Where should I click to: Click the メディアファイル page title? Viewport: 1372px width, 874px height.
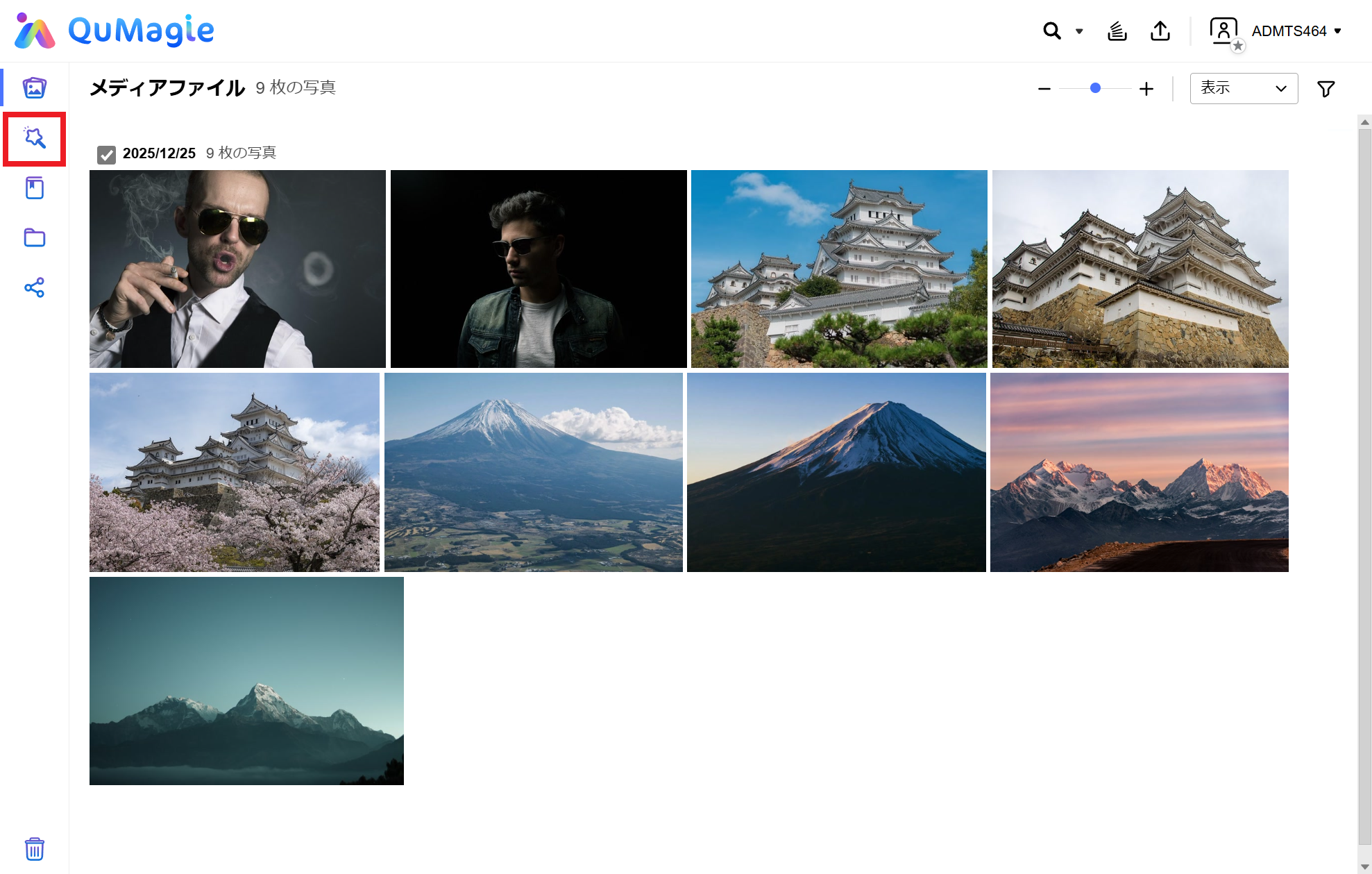point(167,87)
